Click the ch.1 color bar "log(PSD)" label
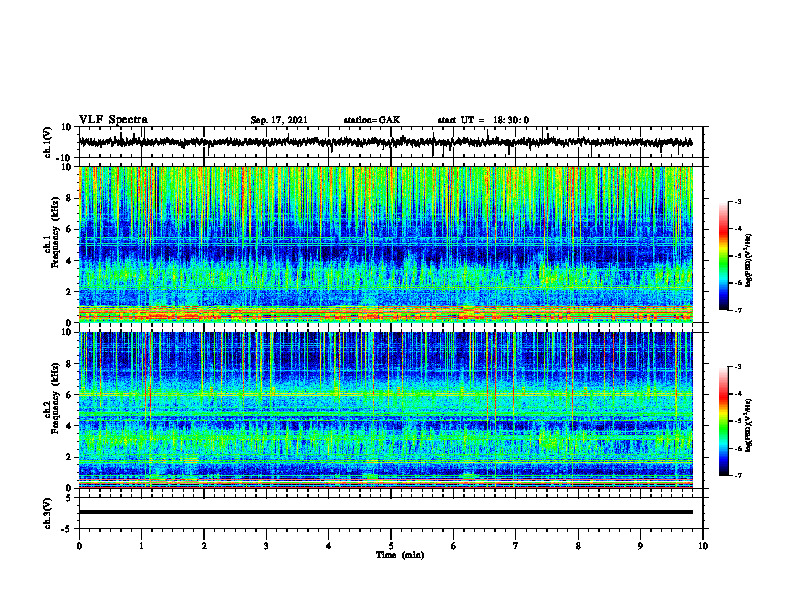This screenshot has width=792, height=612. (x=749, y=261)
